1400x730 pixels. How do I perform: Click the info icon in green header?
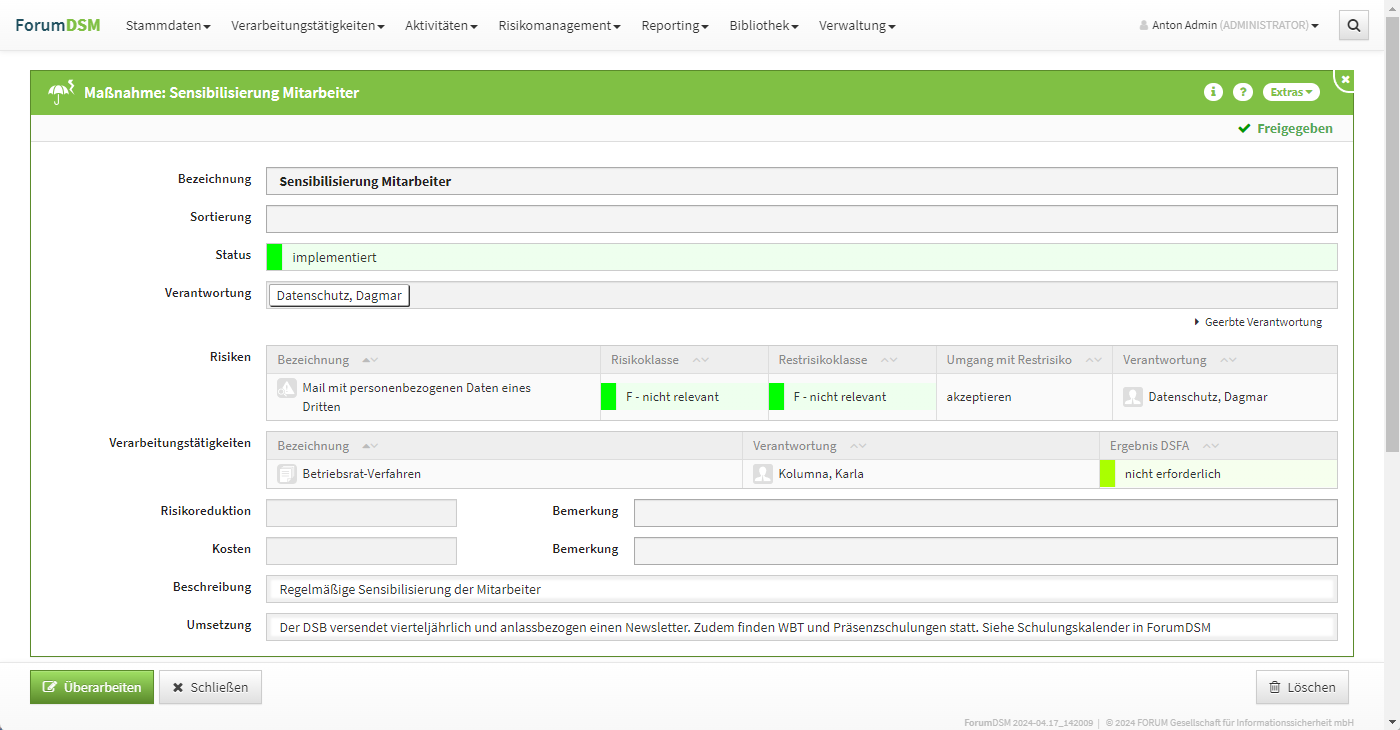point(1213,92)
